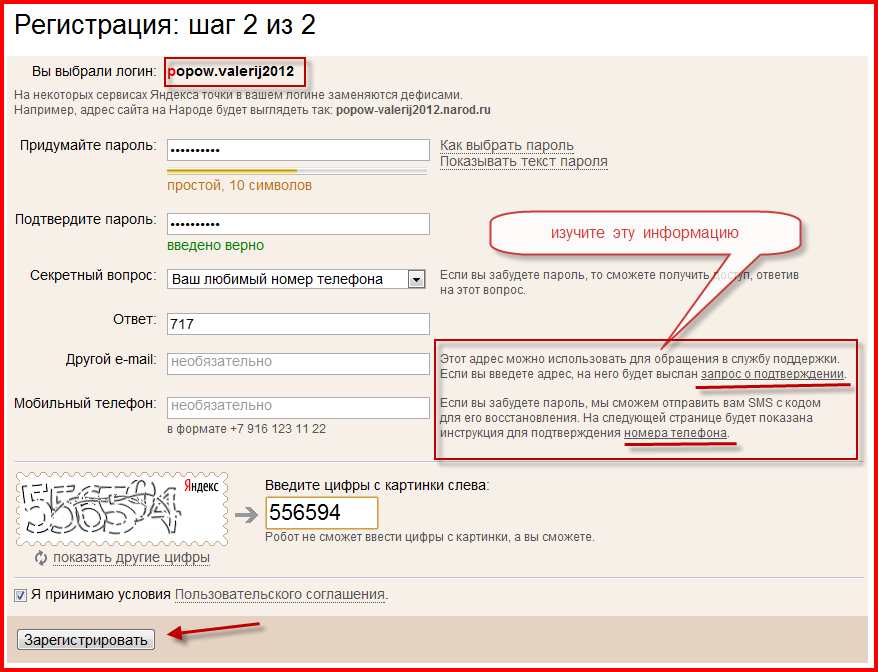Click the Мобильный телефон field
The height and width of the screenshot is (672, 878).
tap(298, 408)
